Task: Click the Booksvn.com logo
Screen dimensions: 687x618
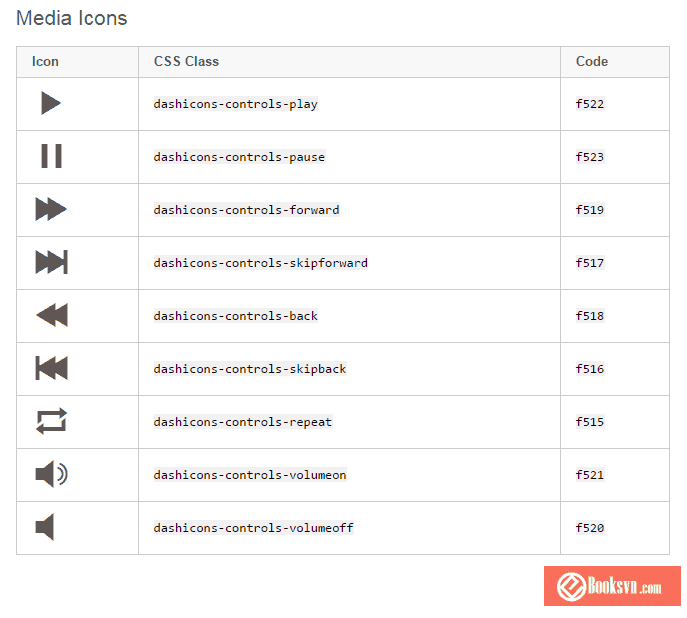Action: (x=612, y=586)
